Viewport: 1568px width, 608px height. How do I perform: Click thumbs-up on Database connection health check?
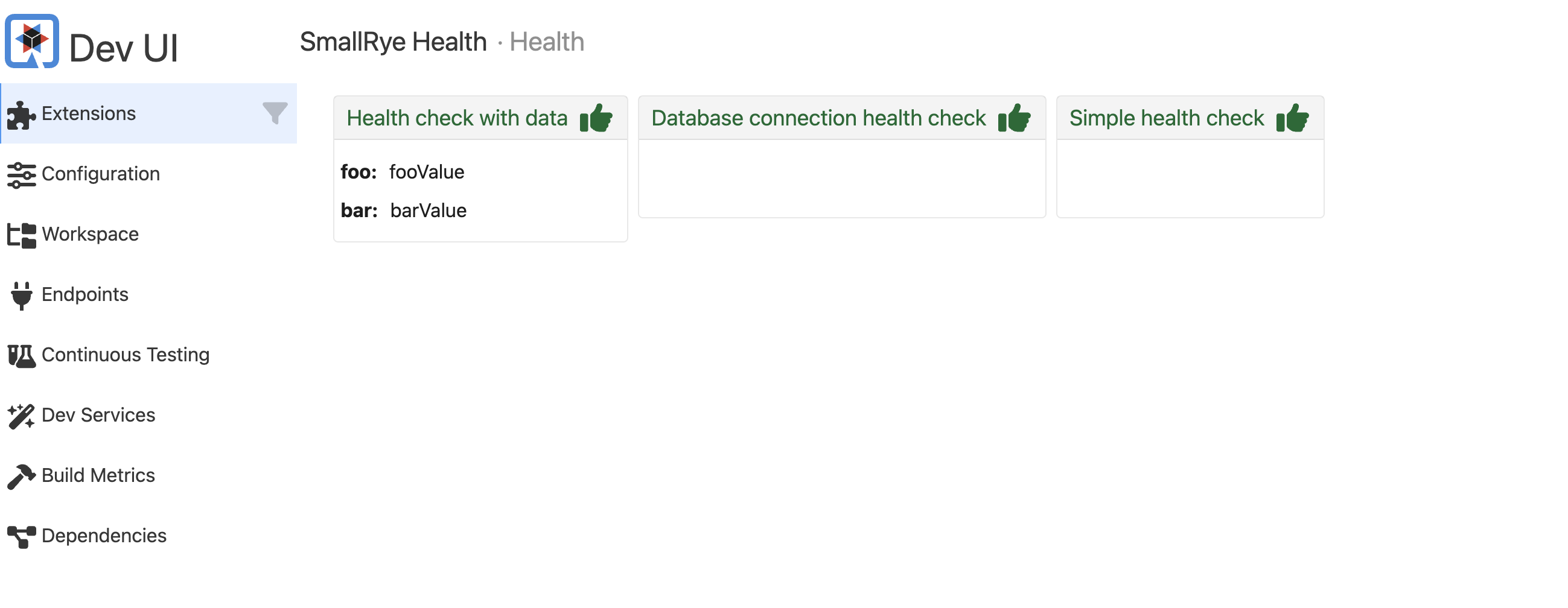[1014, 118]
